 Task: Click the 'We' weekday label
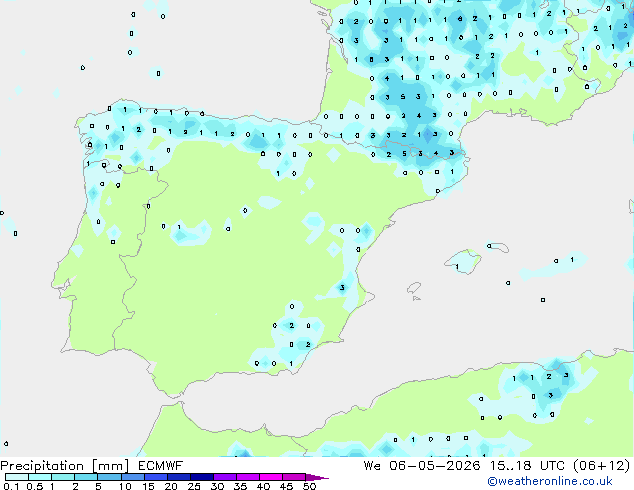tap(372, 466)
